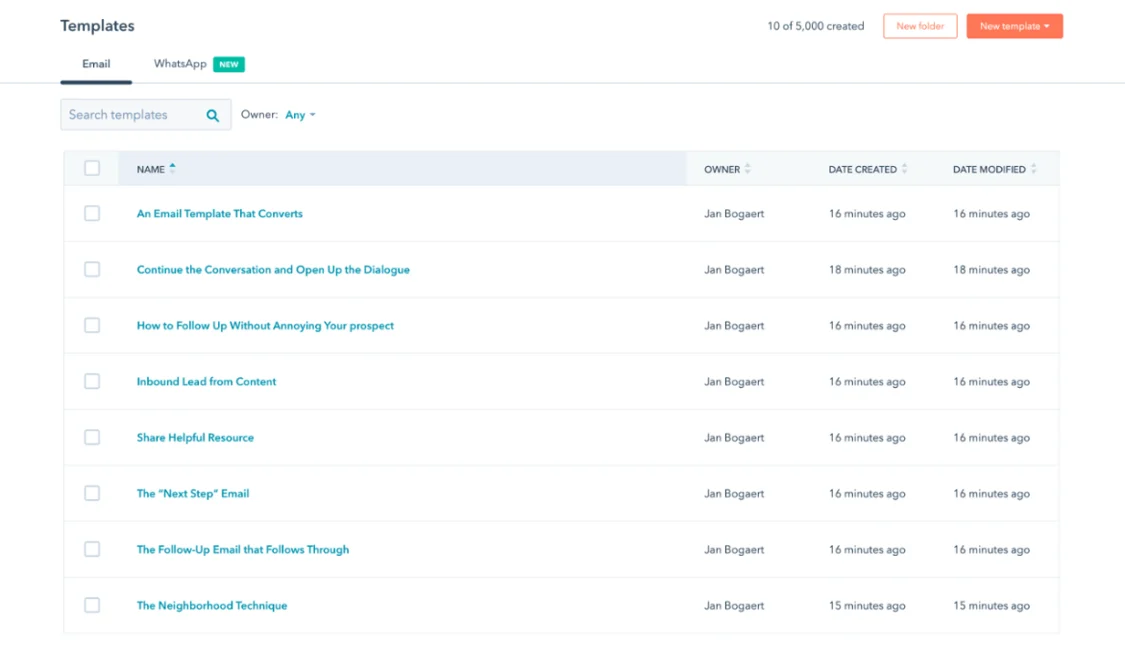Sort templates by Date Created

pyautogui.click(x=905, y=169)
